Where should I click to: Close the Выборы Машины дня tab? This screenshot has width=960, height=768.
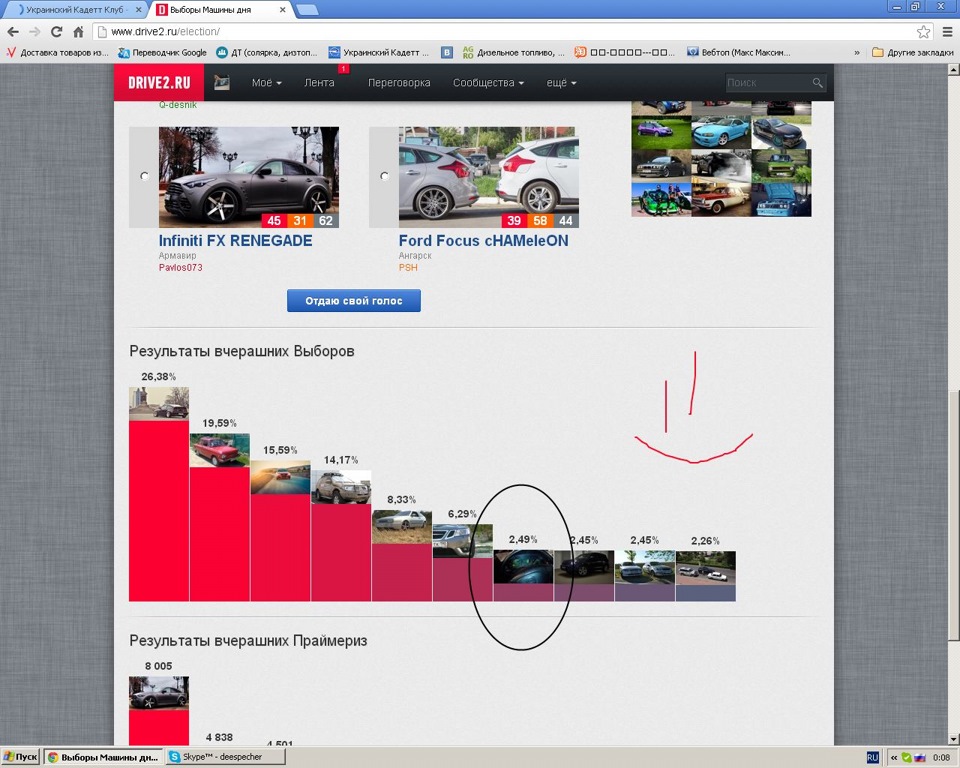click(282, 10)
